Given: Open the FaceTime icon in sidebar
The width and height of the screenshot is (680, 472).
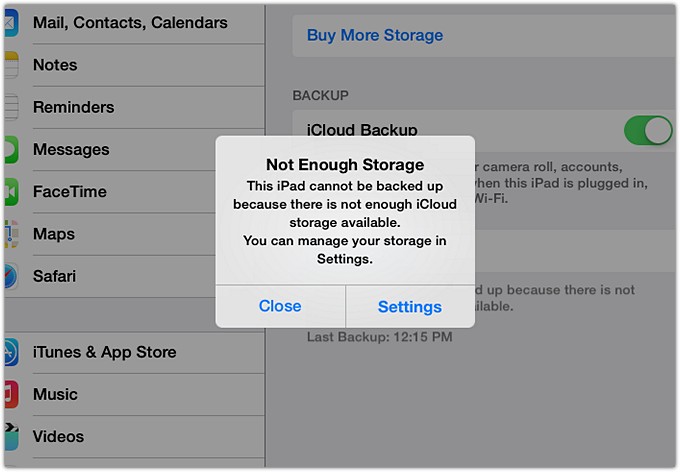Looking at the screenshot, I should 10,192.
